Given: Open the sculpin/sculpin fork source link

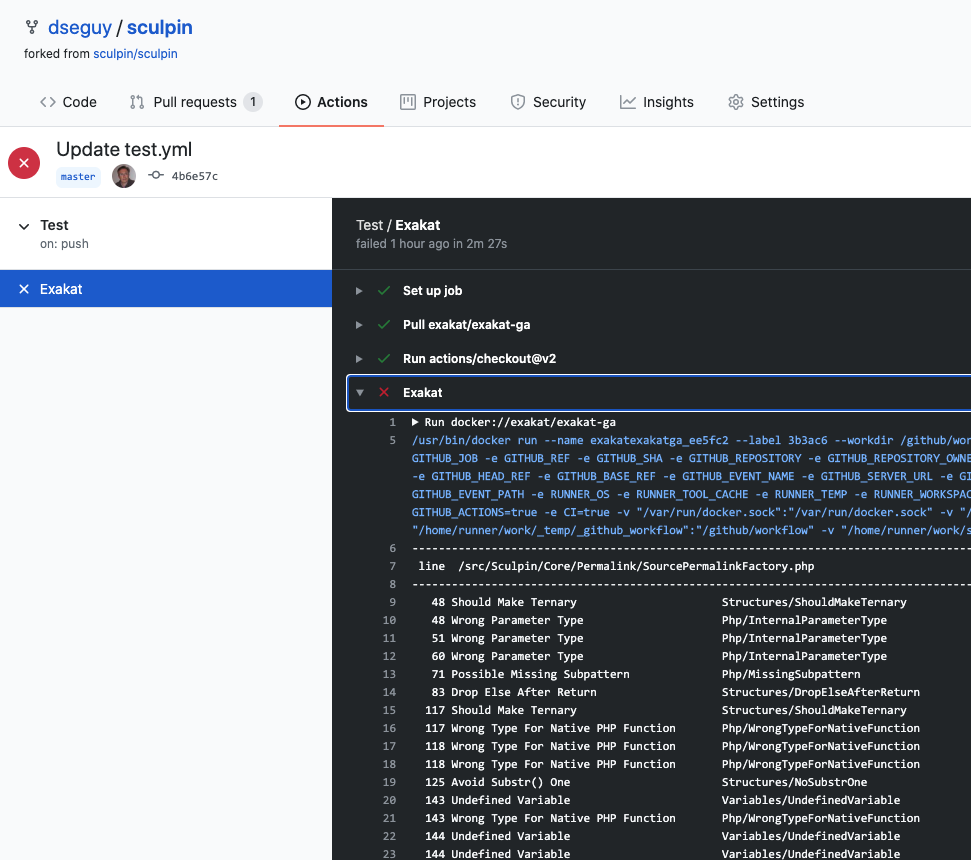Looking at the screenshot, I should pos(135,54).
